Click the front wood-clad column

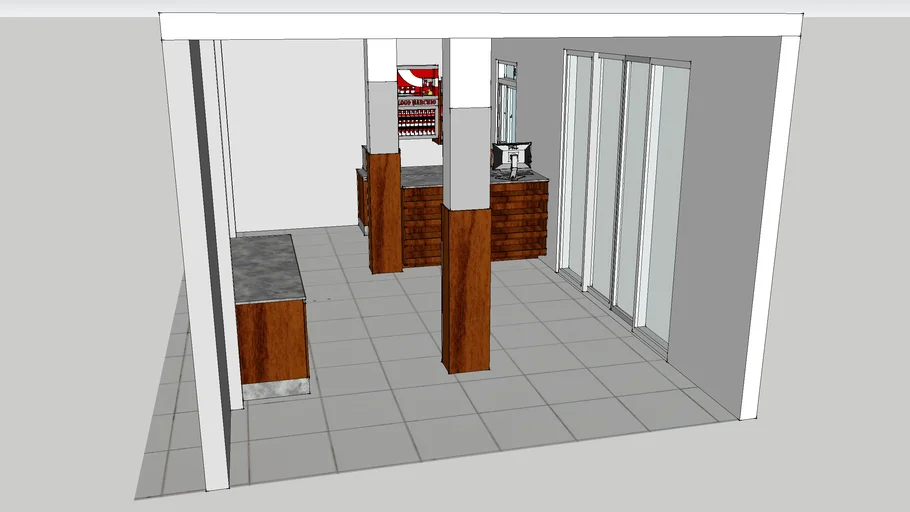coord(466,288)
